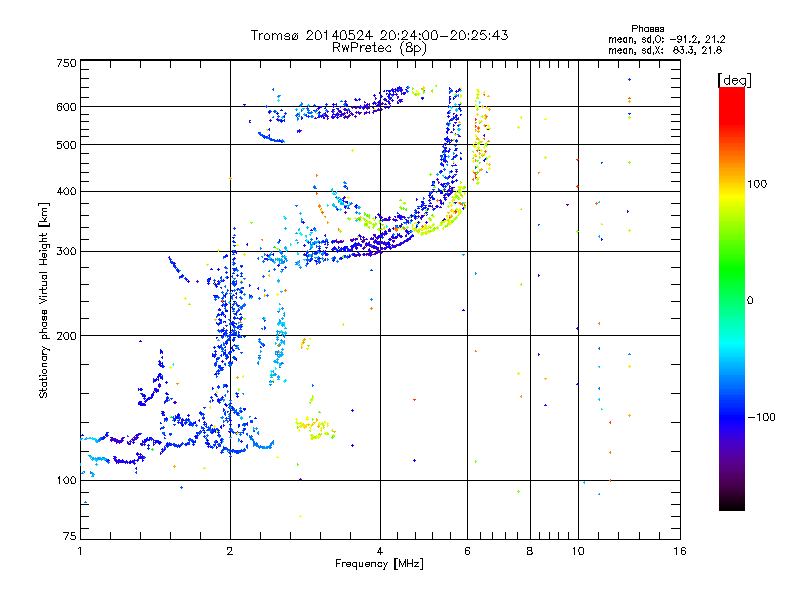Click the '4' frequency axis label

point(380,551)
